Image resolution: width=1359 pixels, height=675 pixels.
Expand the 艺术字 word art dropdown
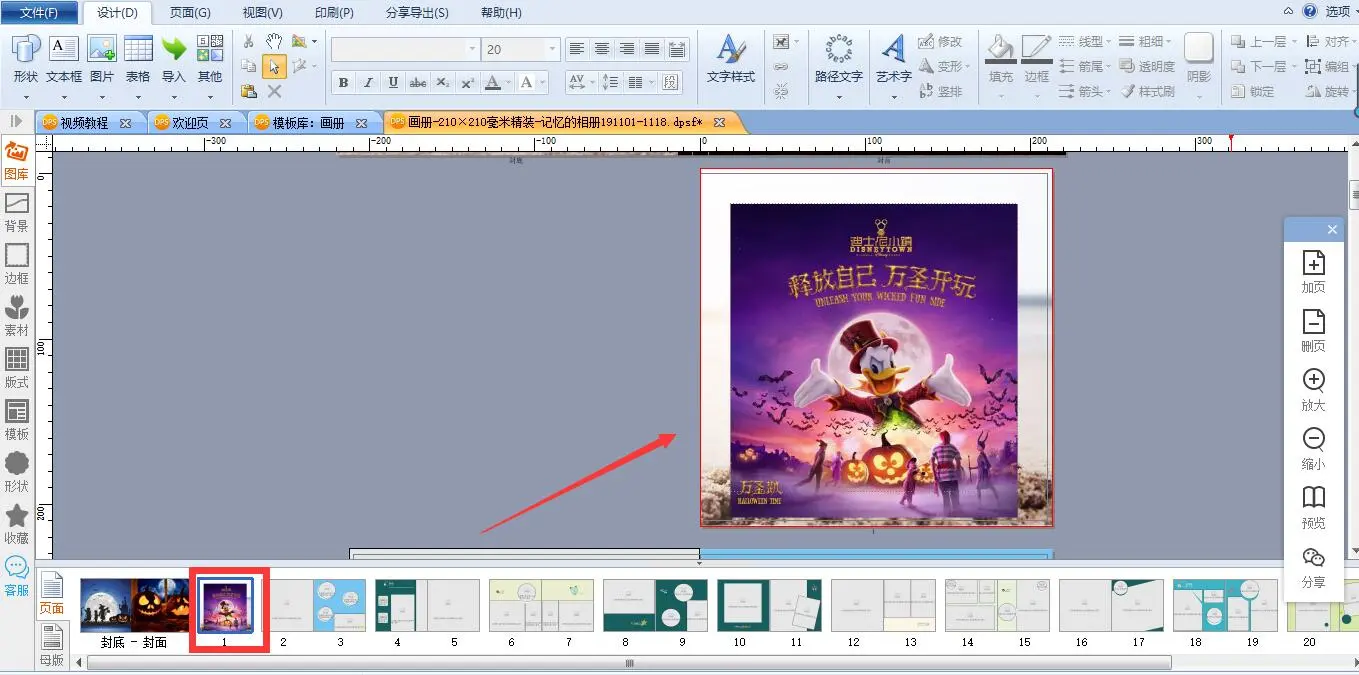893,97
